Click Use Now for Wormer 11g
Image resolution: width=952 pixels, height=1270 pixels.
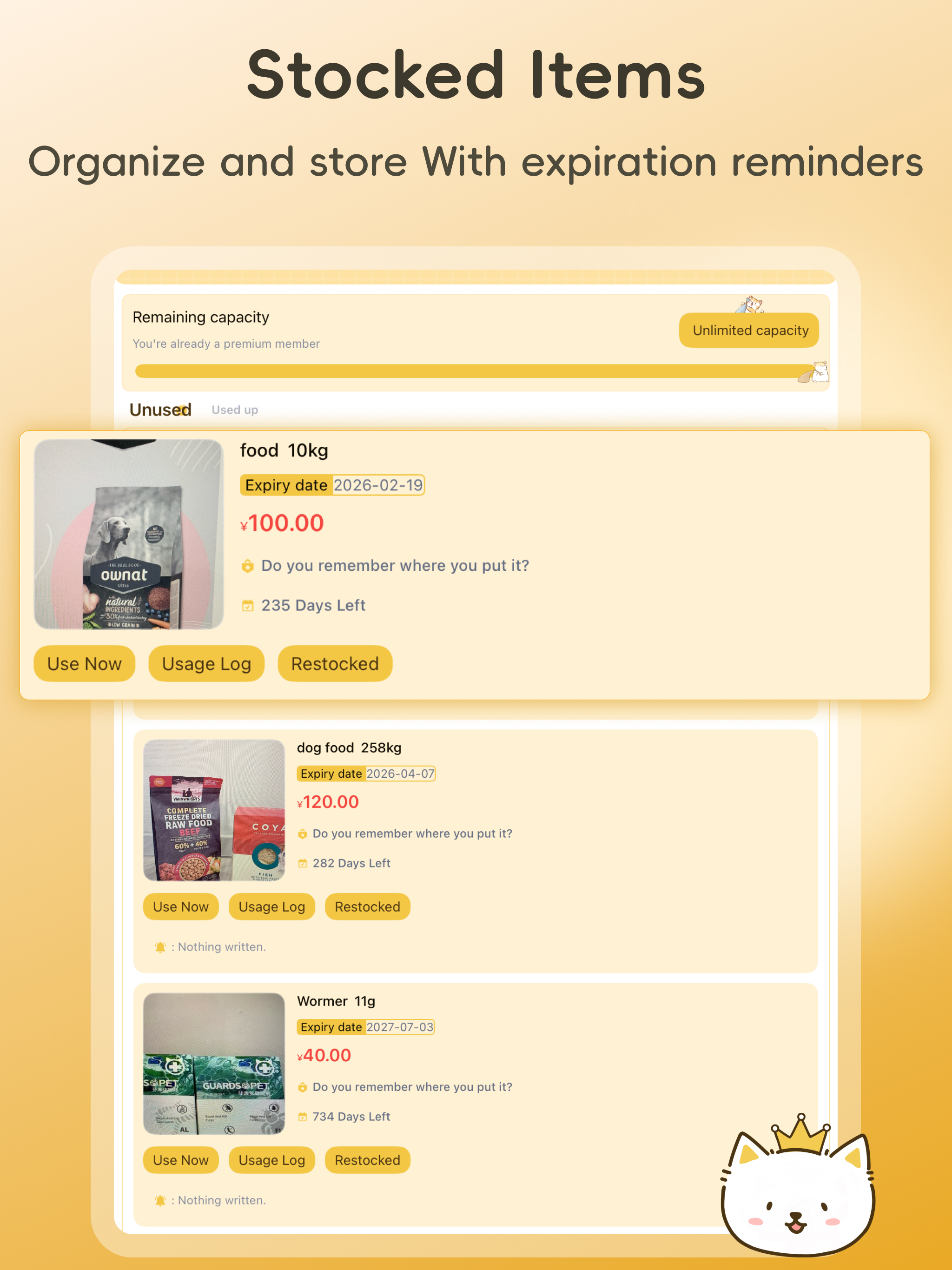181,1160
